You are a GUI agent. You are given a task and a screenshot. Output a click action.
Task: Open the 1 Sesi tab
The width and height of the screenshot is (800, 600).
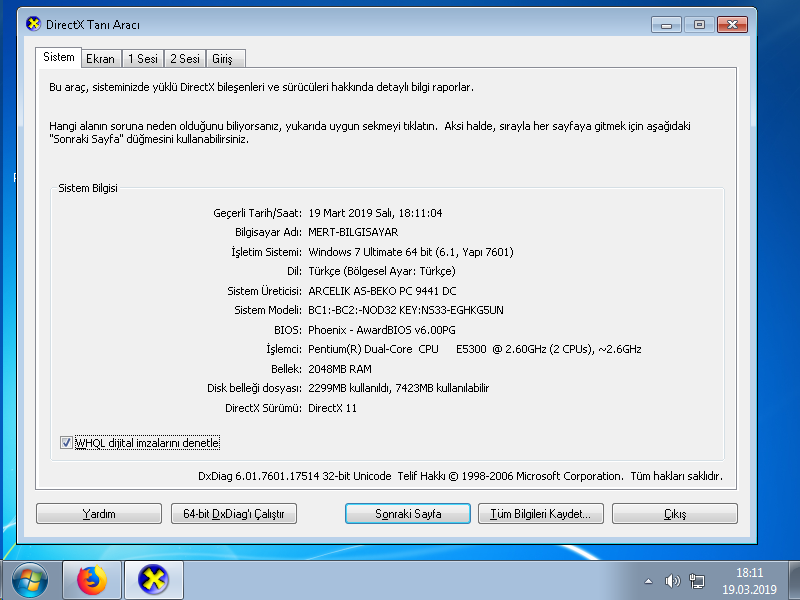click(x=143, y=59)
